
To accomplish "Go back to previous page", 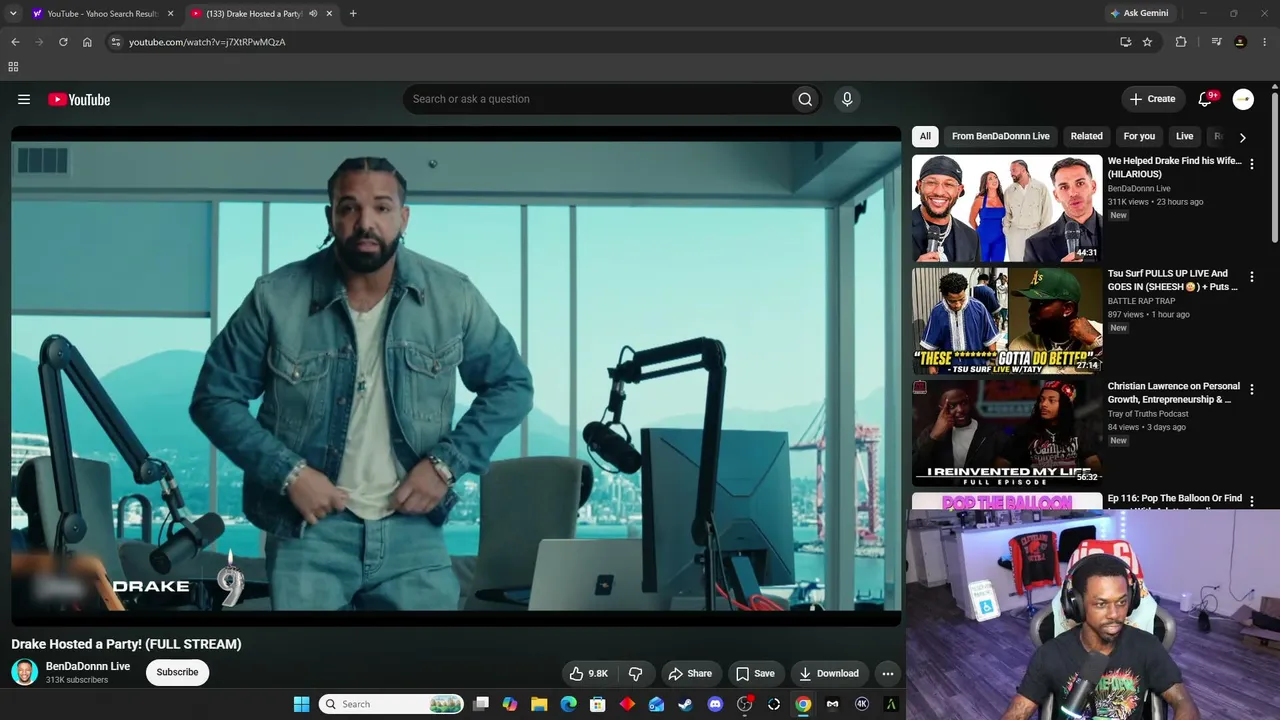I will pos(15,42).
